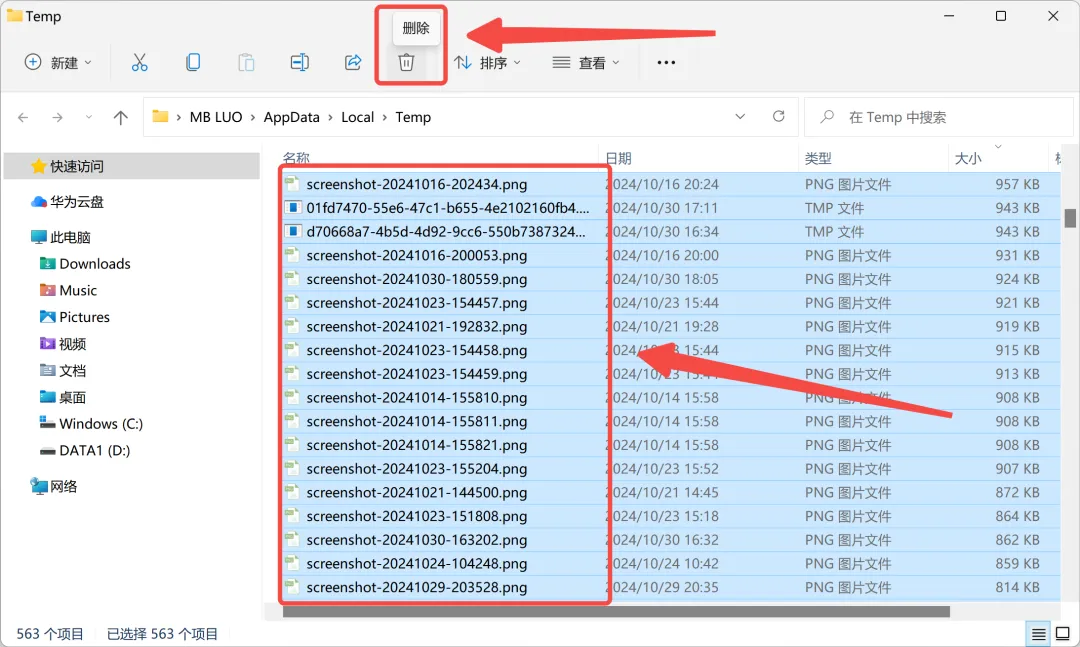Select file screenshot-20241016-200053.png
Image resolution: width=1080 pixels, height=647 pixels.
tap(416, 256)
